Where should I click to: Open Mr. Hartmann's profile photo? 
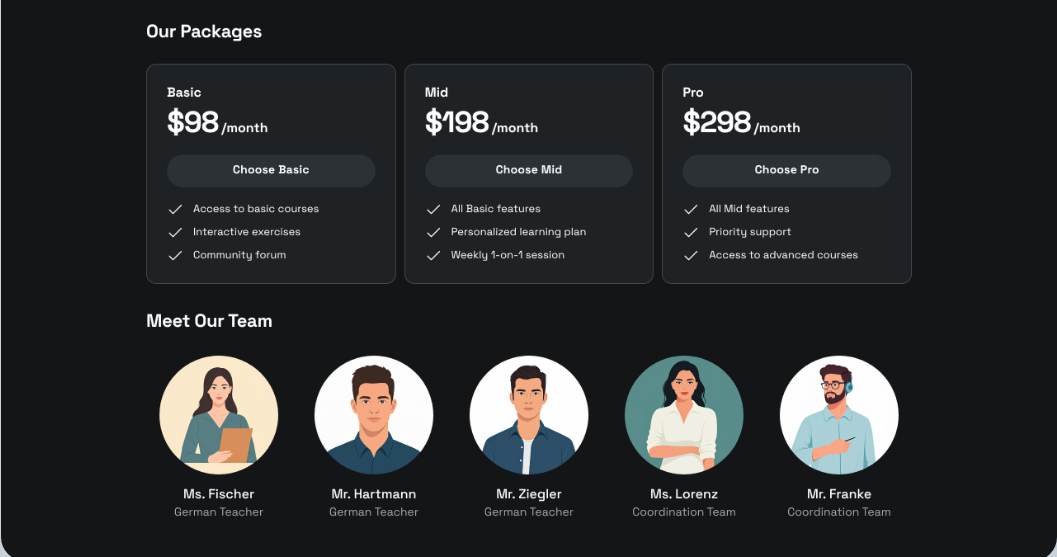(x=374, y=415)
